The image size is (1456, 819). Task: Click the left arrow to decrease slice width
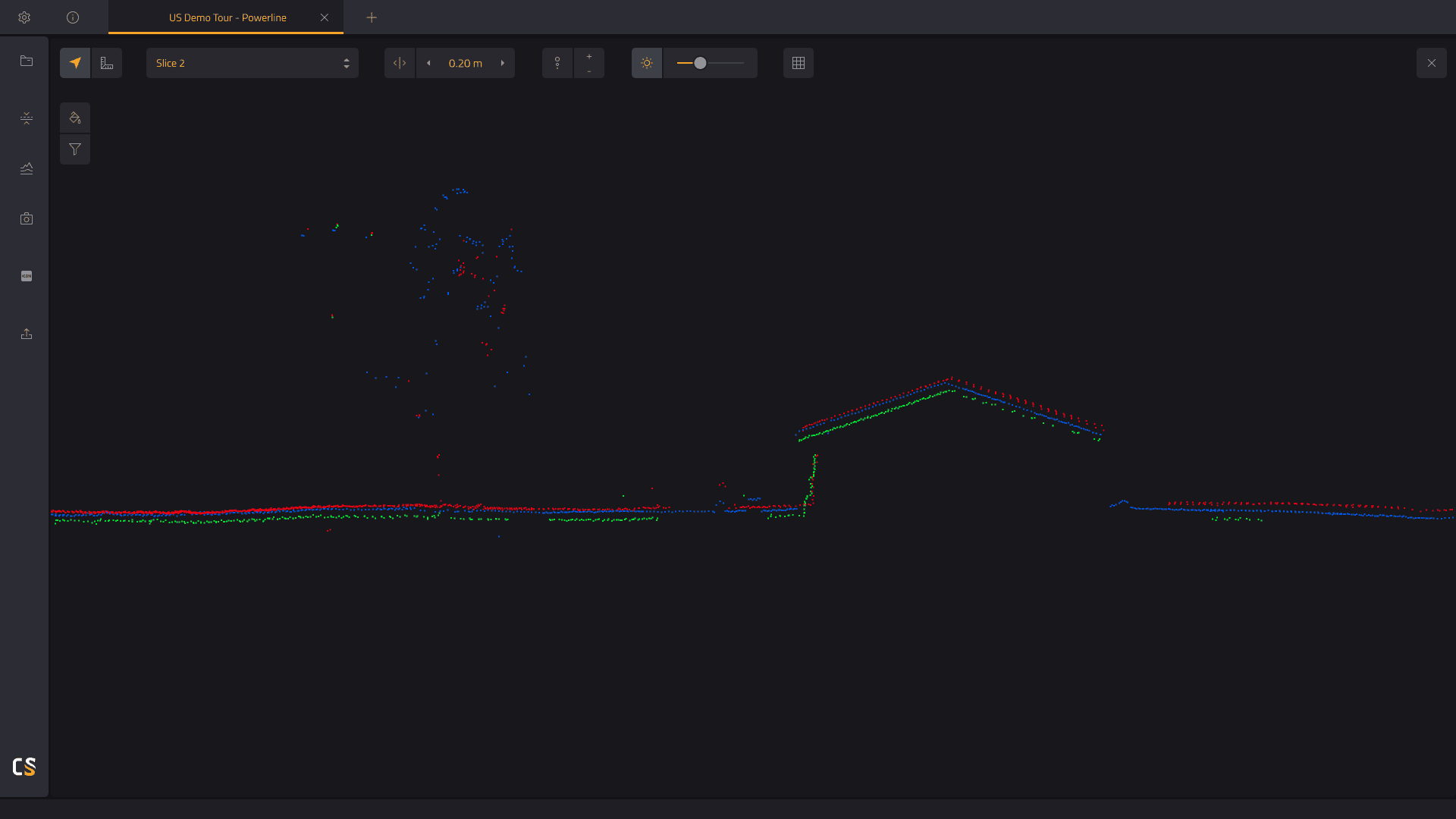(429, 63)
